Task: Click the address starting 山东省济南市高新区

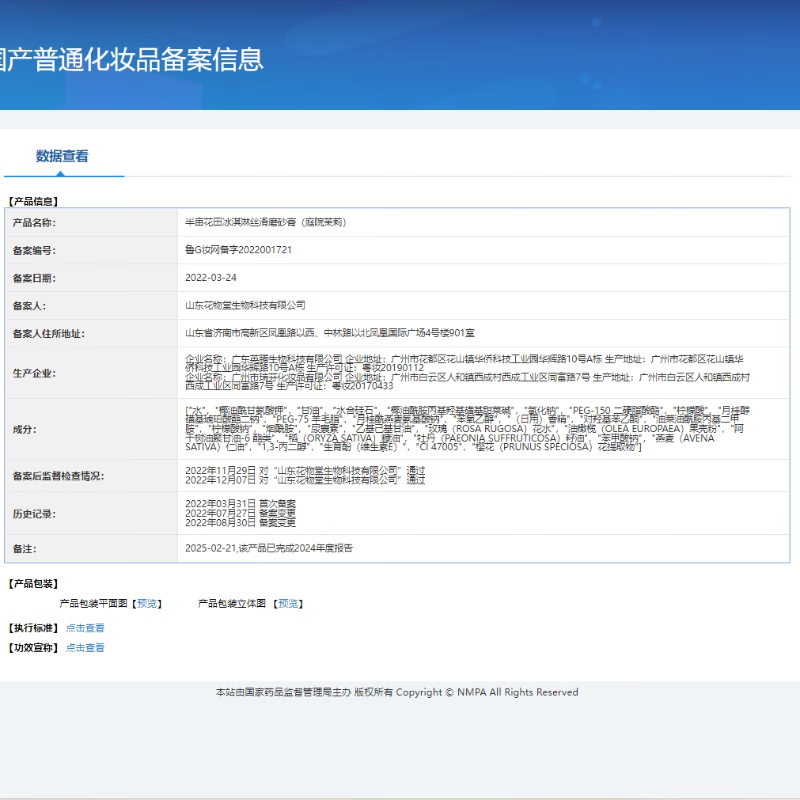Action: tap(330, 333)
